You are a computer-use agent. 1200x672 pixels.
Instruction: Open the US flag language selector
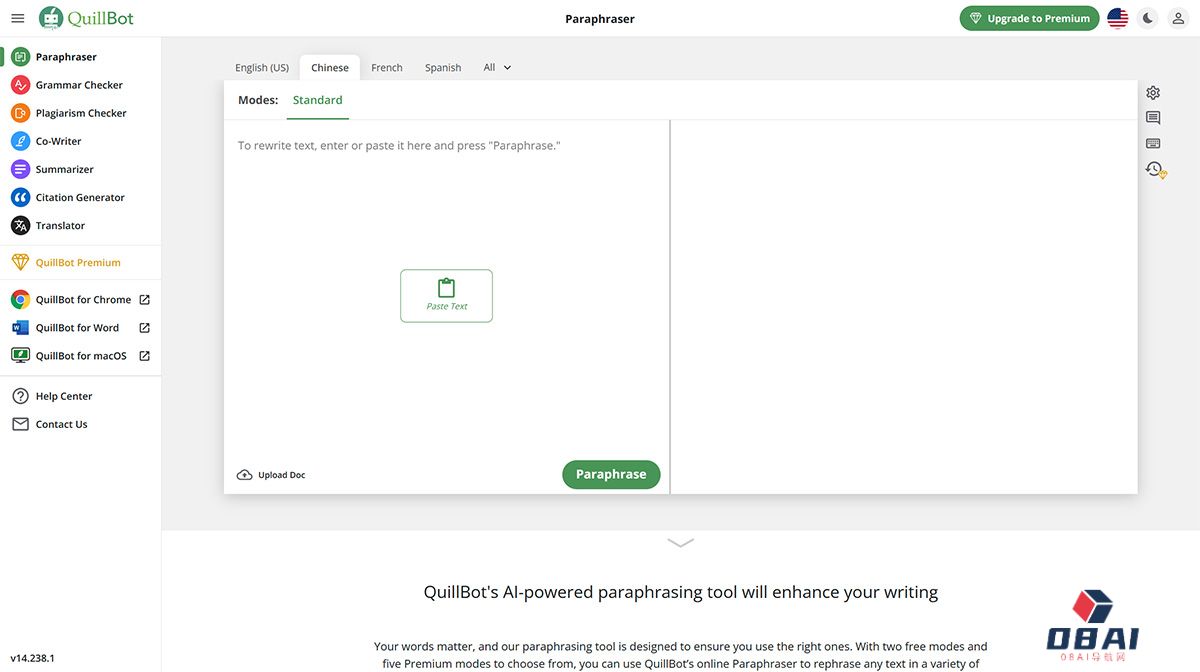point(1118,18)
